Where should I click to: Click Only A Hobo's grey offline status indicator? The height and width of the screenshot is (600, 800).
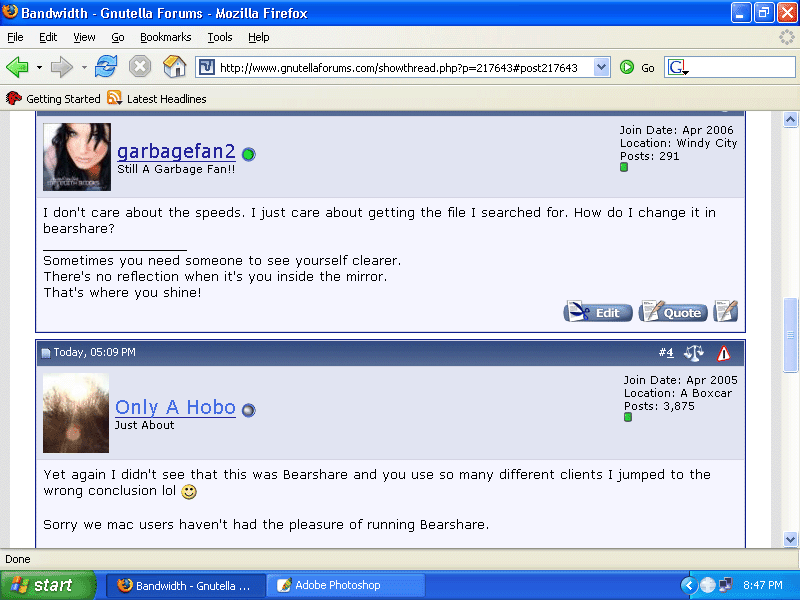248,410
